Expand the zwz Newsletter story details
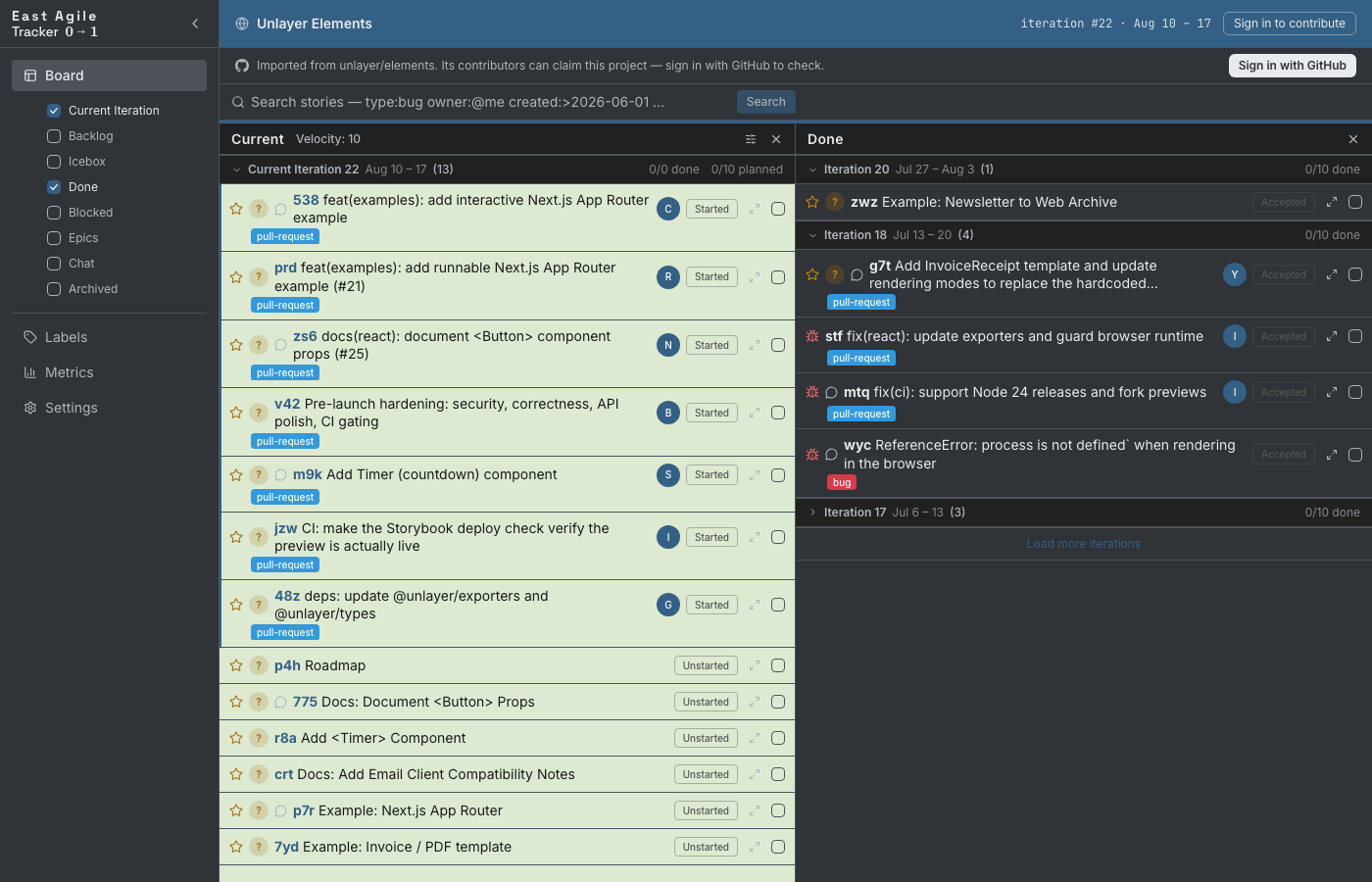The width and height of the screenshot is (1372, 882). (x=1332, y=202)
